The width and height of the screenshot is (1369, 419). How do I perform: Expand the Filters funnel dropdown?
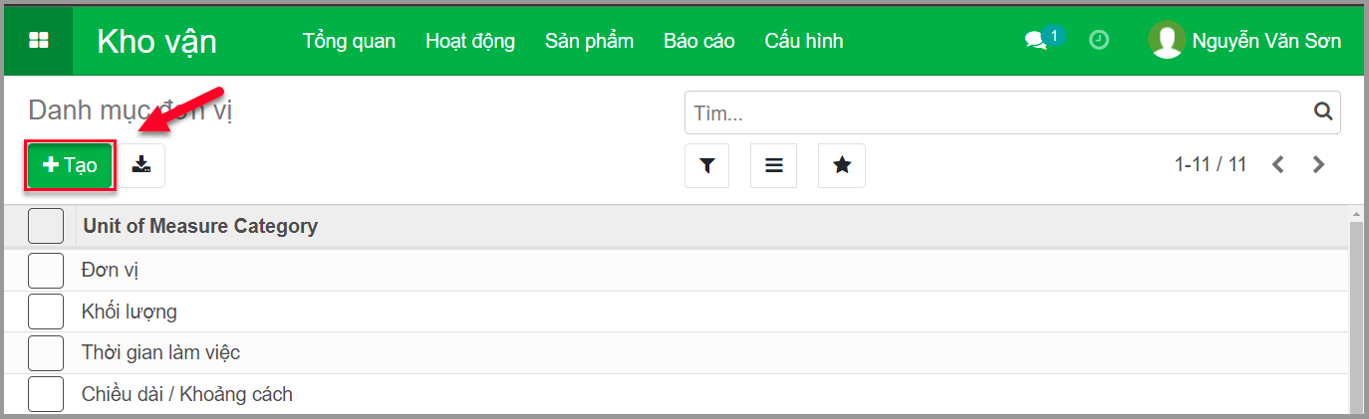point(708,166)
